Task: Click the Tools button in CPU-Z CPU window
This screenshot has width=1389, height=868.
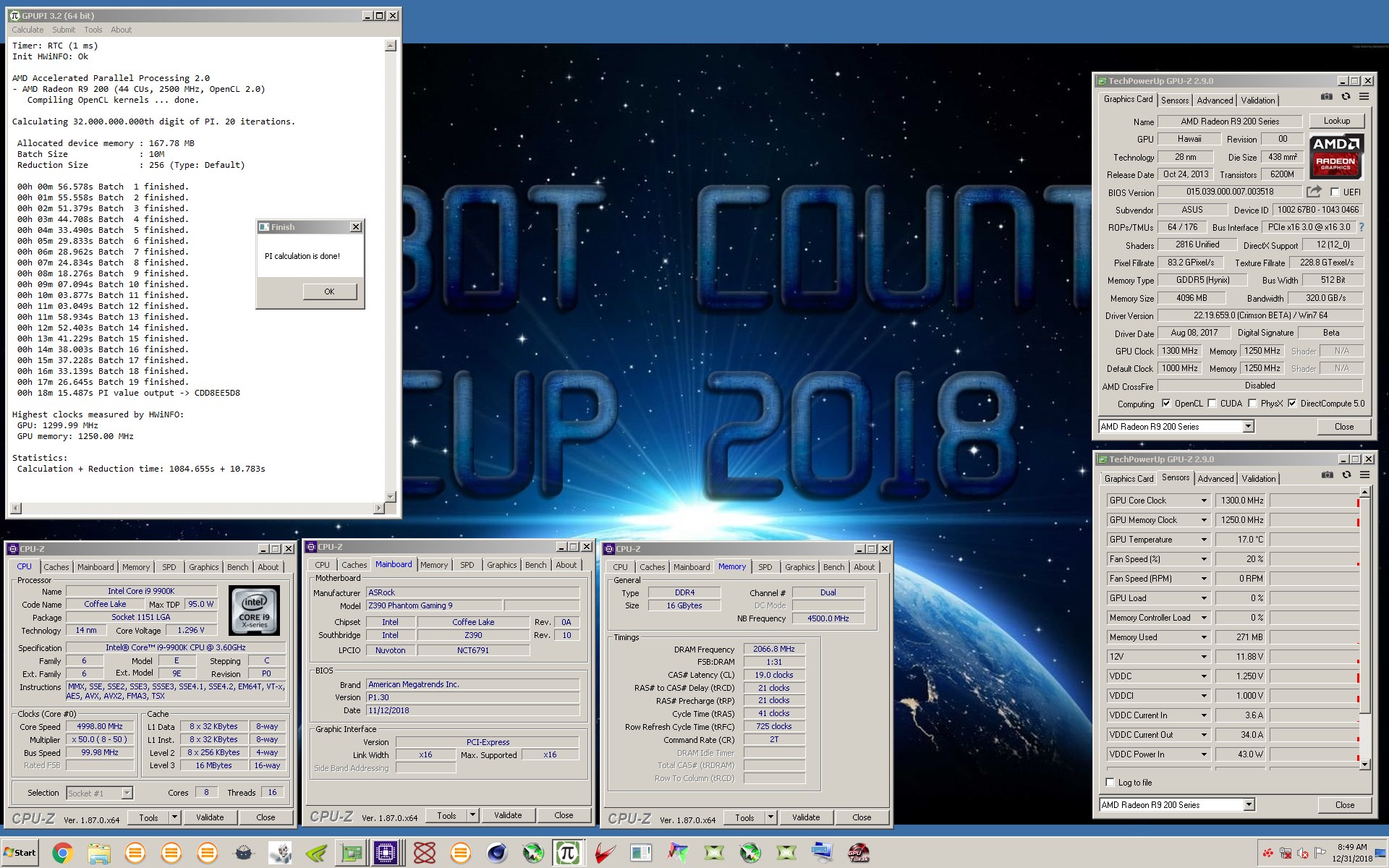Action: click(149, 817)
